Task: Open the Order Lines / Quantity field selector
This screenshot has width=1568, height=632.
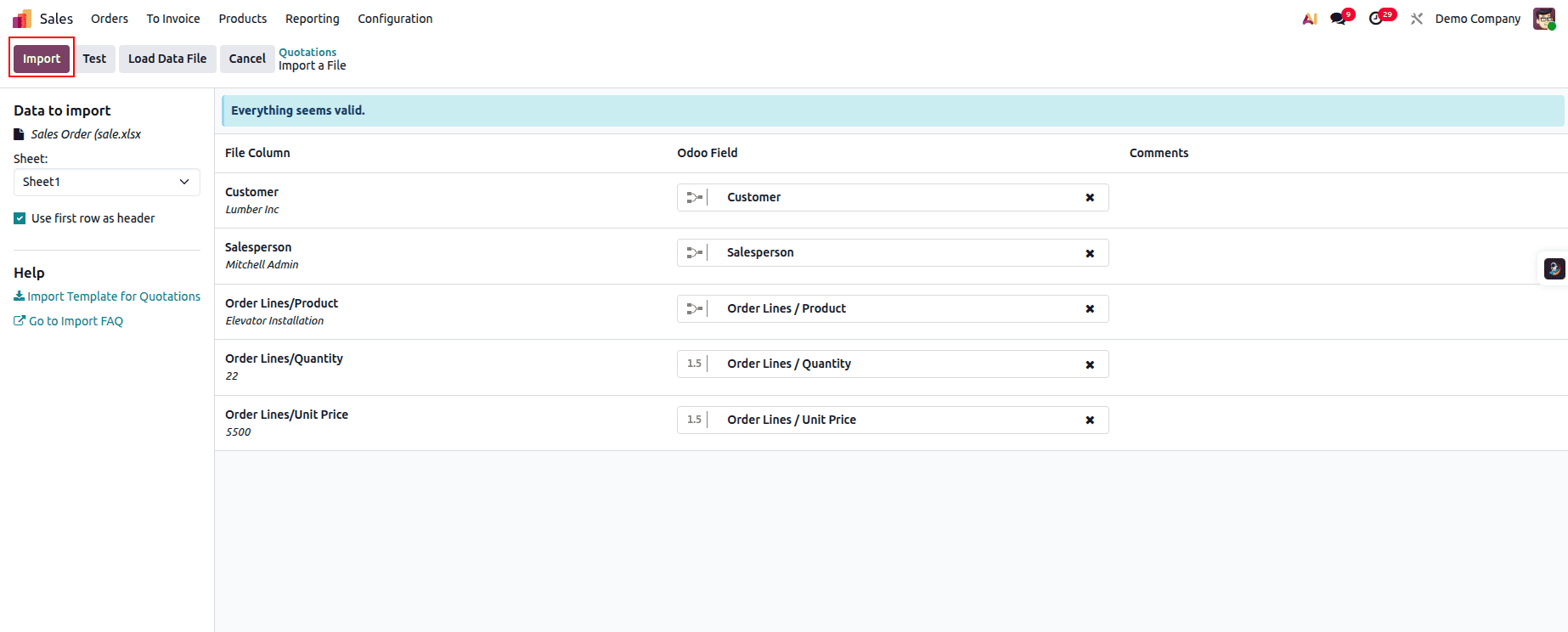Action: coord(893,364)
